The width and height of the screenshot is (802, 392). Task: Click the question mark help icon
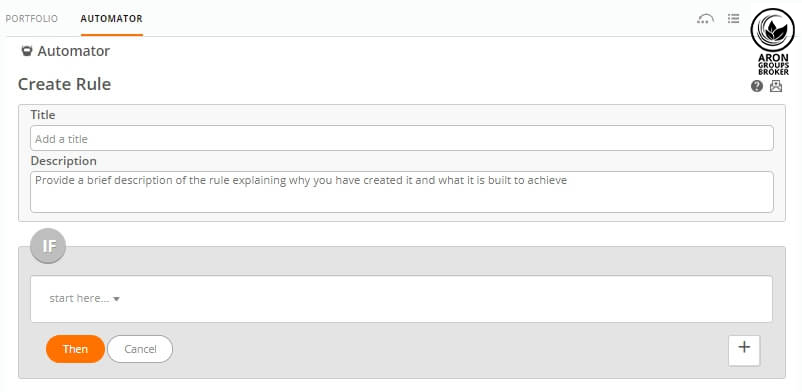click(x=757, y=86)
